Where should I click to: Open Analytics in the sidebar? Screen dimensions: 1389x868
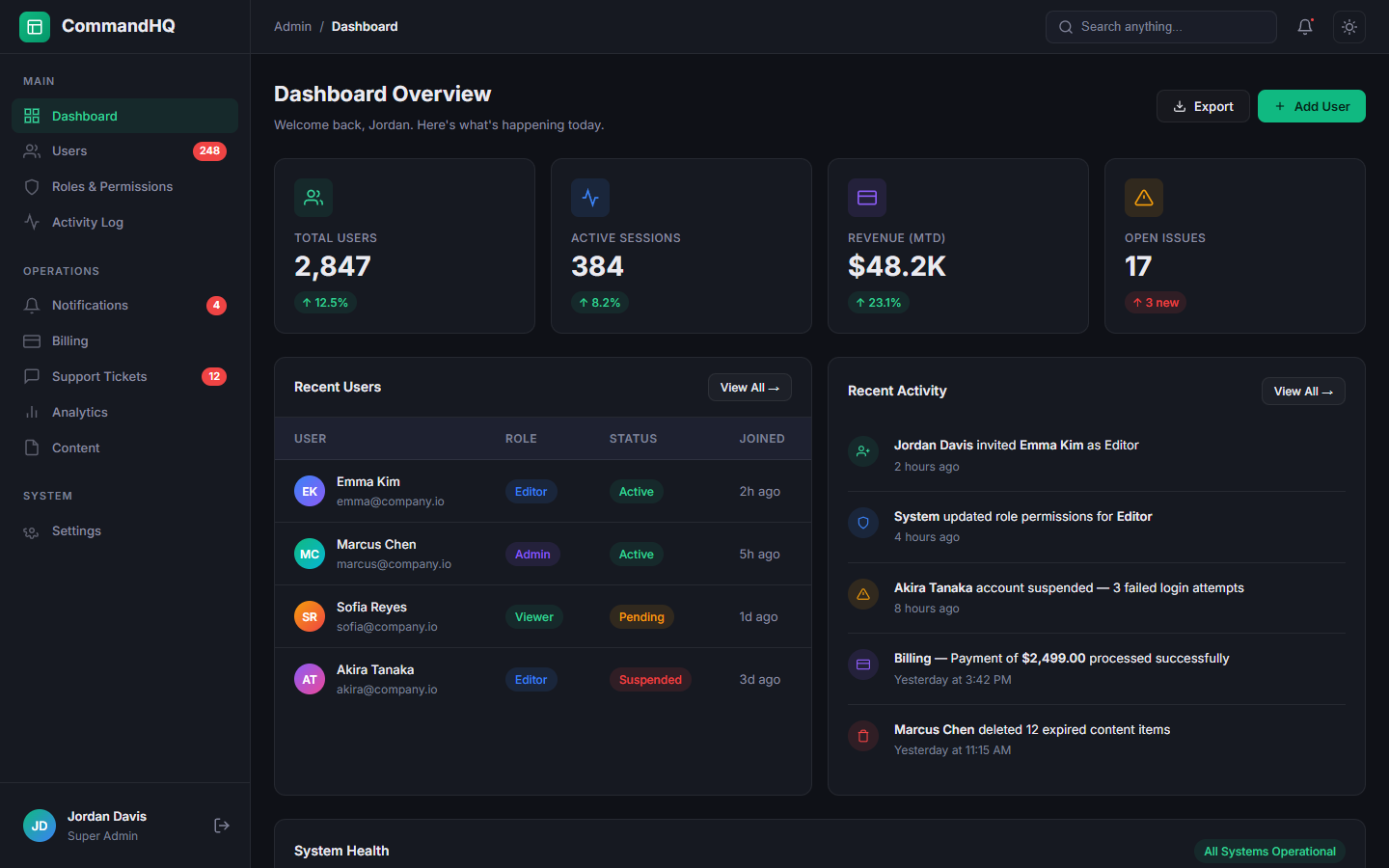pos(124,413)
